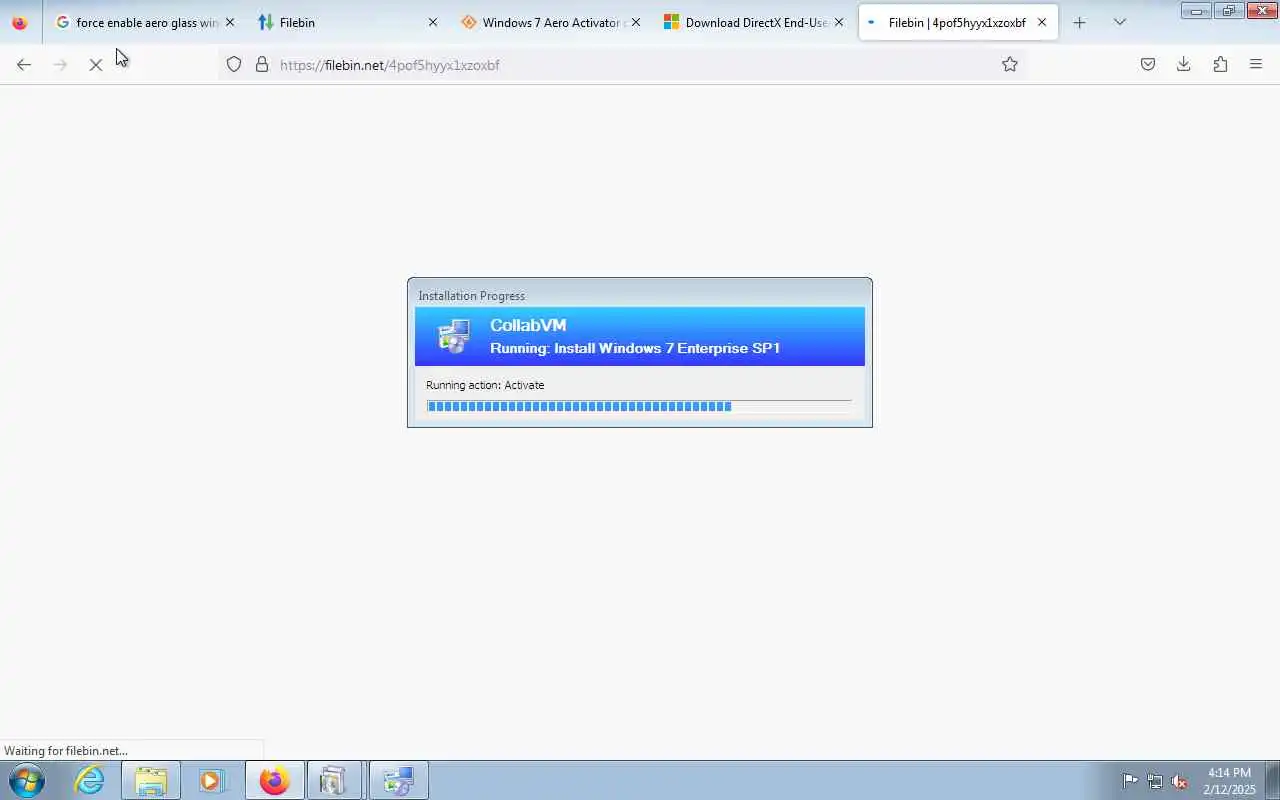Open the network tray icon
Viewport: 1280px width, 800px height.
tap(1155, 781)
